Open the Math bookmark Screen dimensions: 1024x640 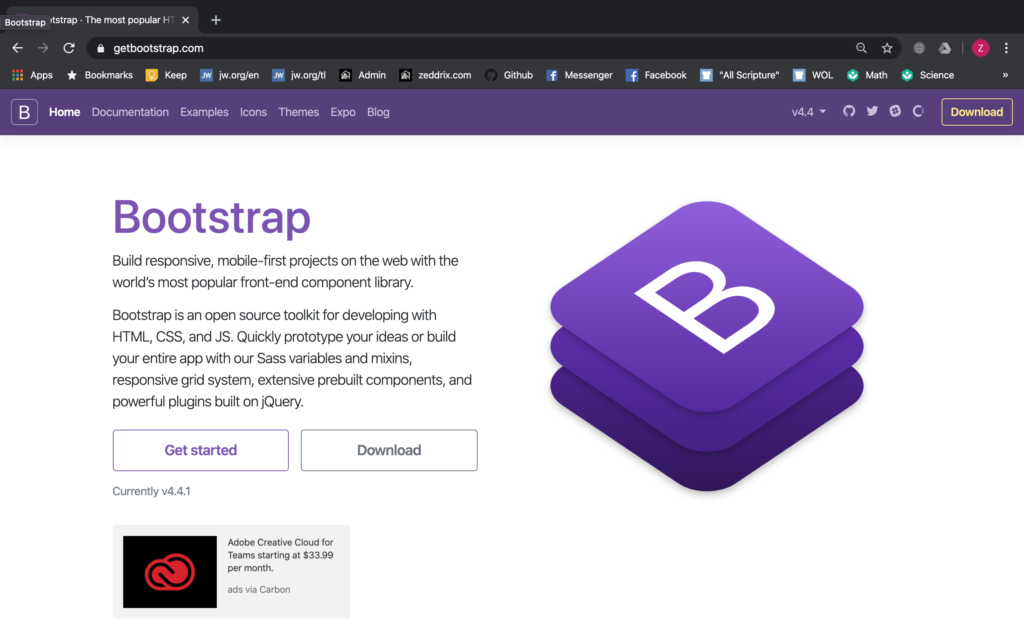[867, 75]
